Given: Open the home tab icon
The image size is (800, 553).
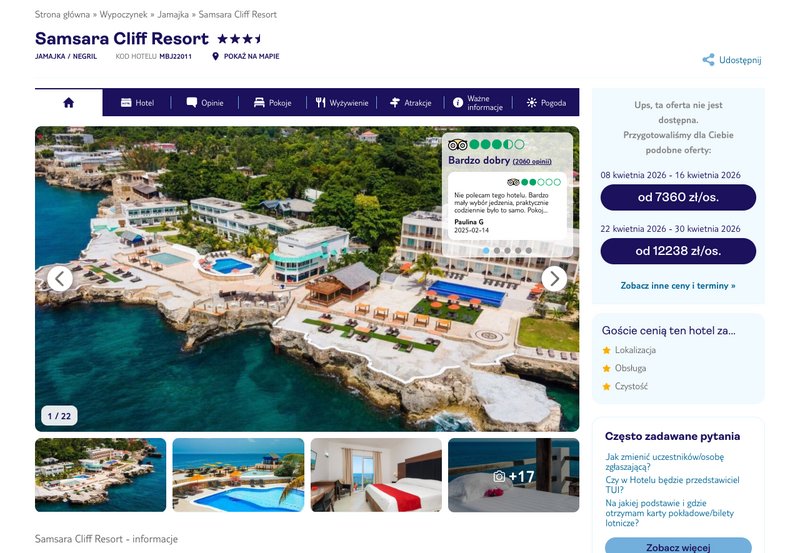Looking at the screenshot, I should (68, 103).
